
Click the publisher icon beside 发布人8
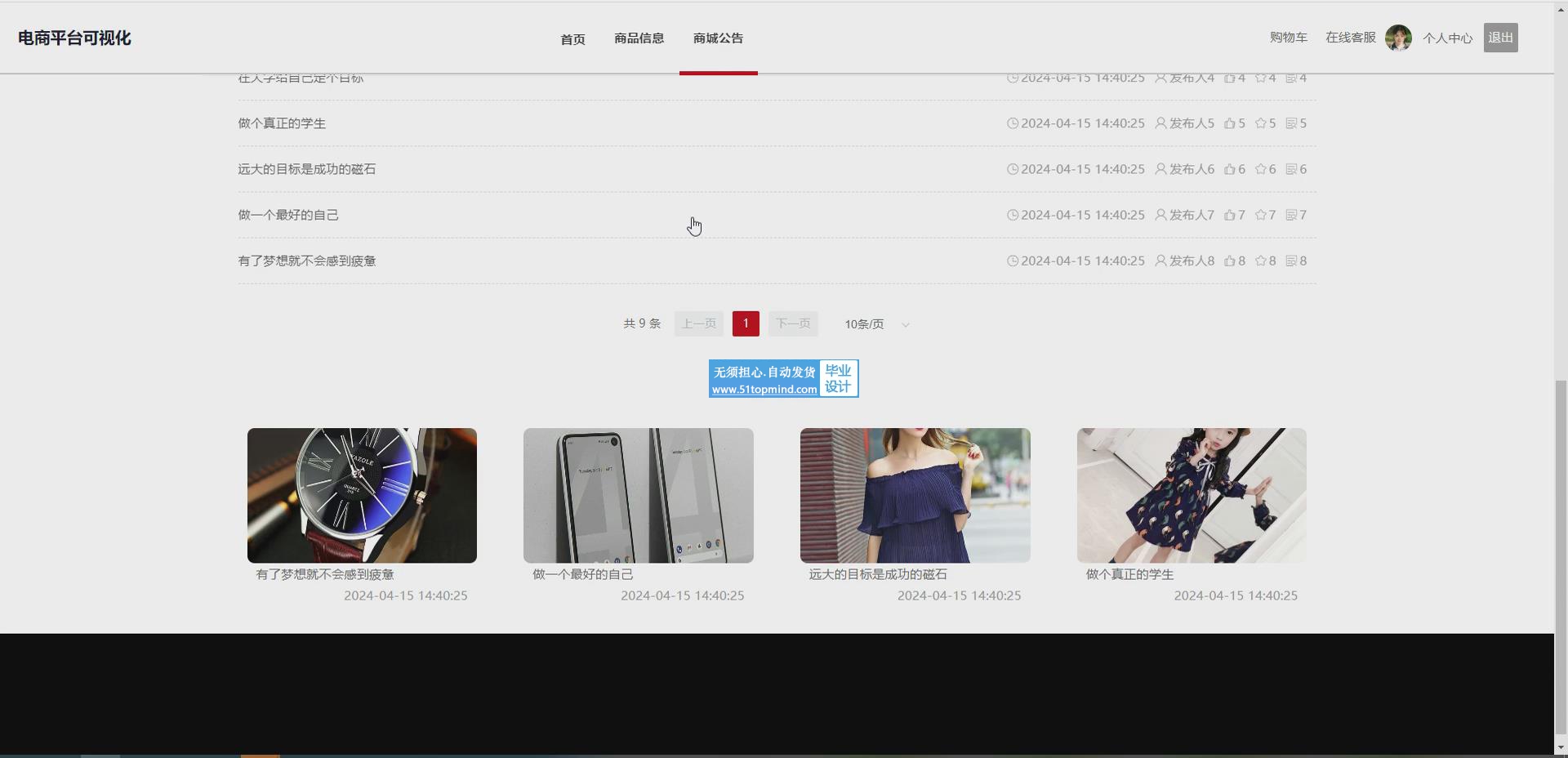pyautogui.click(x=1160, y=261)
